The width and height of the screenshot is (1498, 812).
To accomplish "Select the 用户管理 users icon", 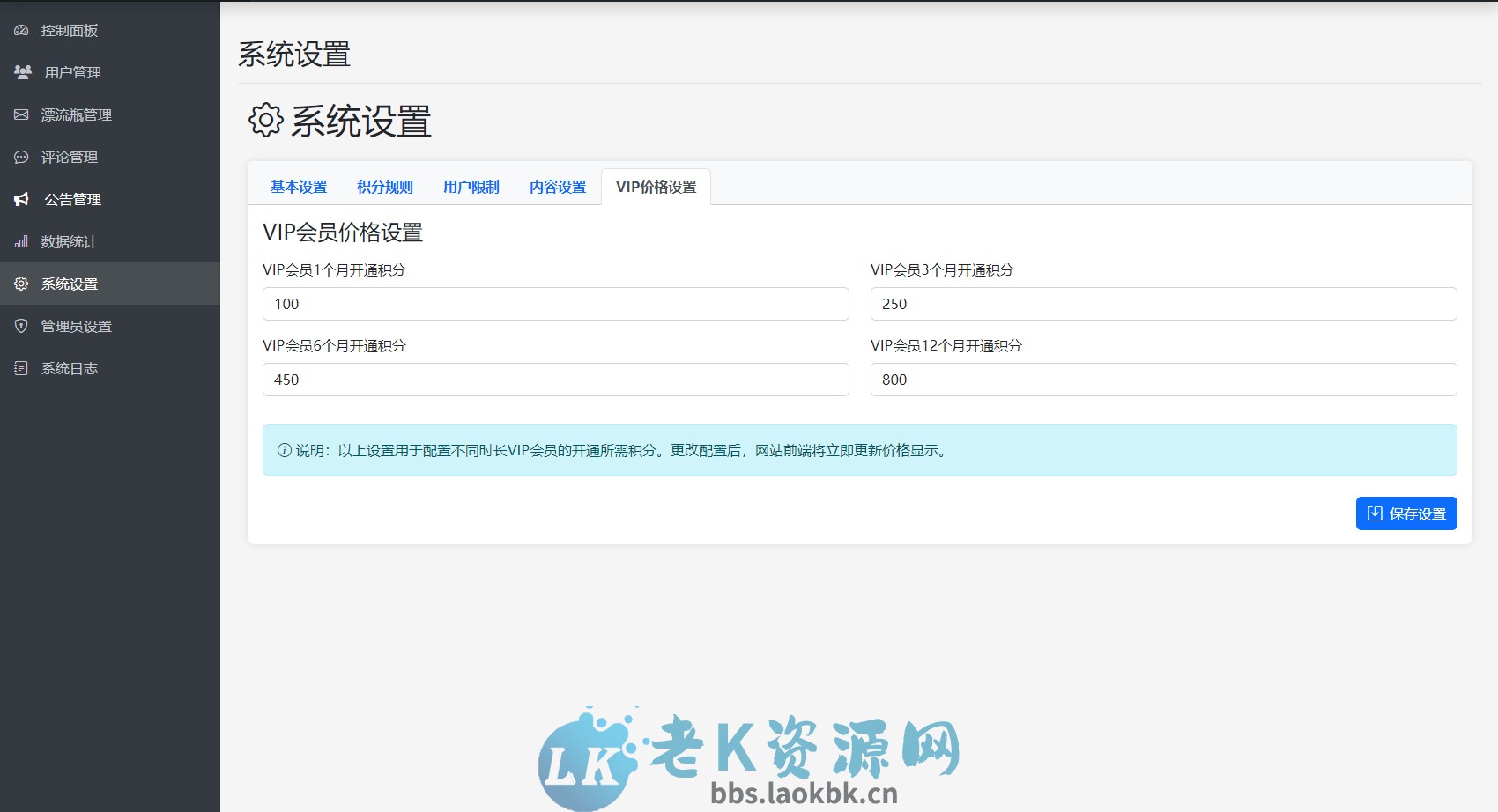I will [21, 72].
